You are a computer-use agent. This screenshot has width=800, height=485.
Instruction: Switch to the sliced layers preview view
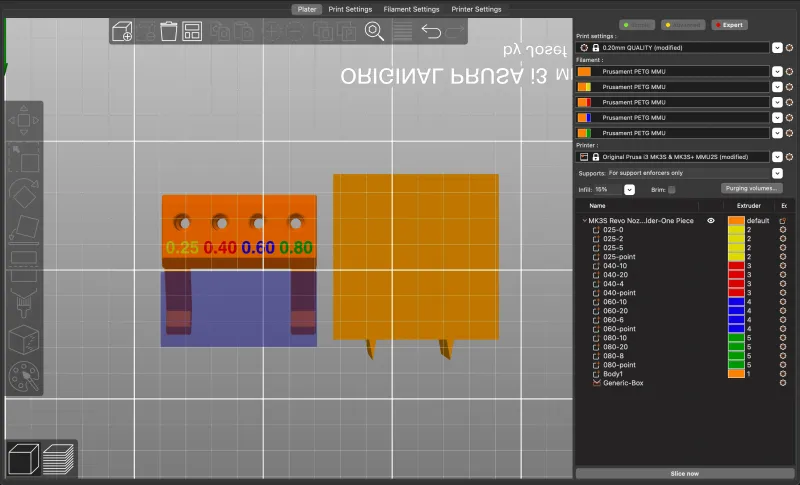point(58,458)
